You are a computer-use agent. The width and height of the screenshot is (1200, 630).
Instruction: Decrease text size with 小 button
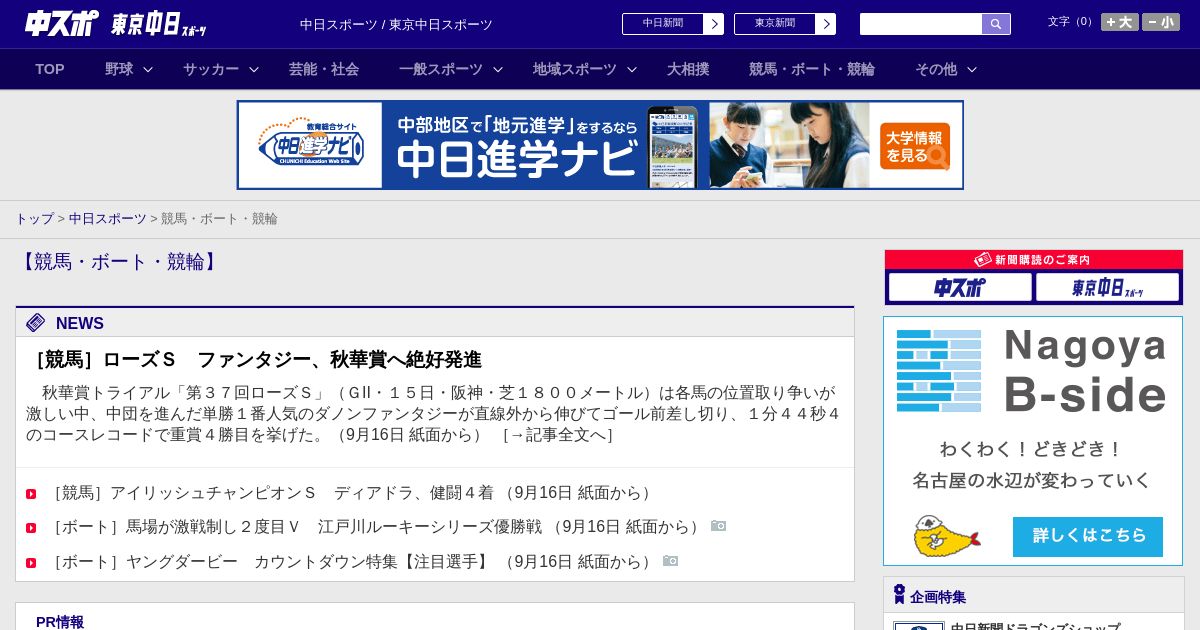tap(1161, 22)
